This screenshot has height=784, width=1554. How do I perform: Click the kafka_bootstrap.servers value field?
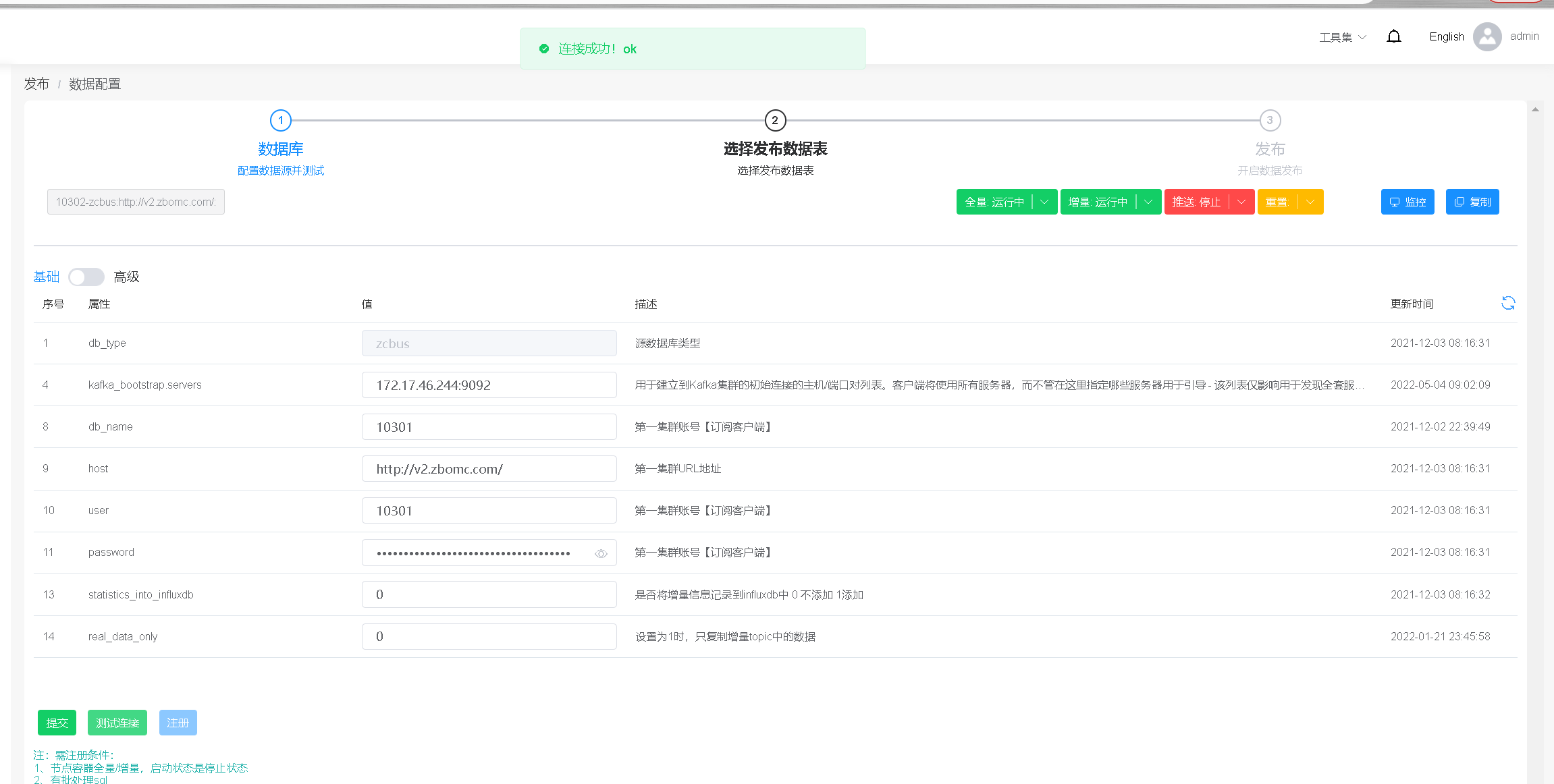pos(489,385)
